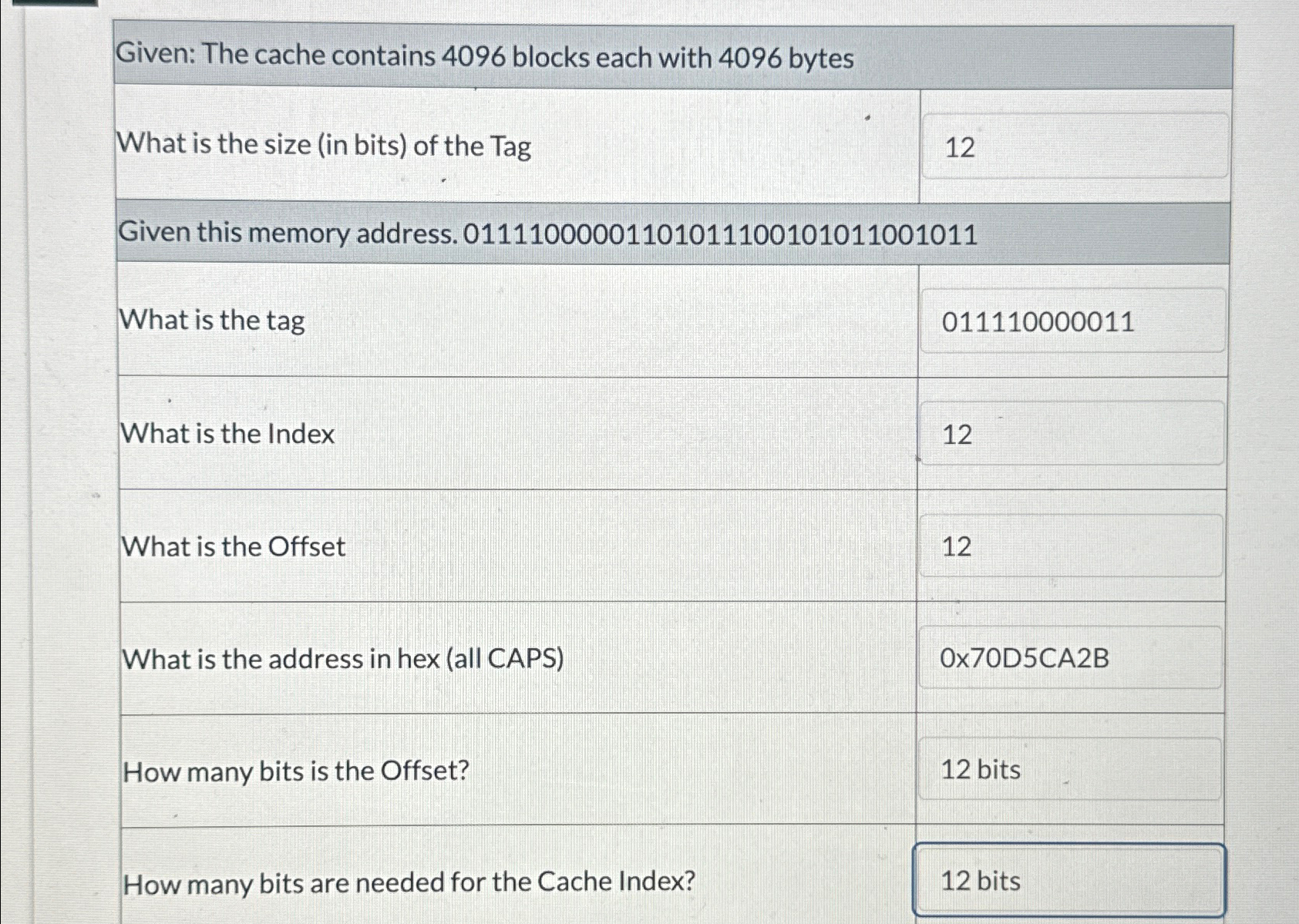Select the question text asking Tag size
This screenshot has height=924, width=1299.
324,145
